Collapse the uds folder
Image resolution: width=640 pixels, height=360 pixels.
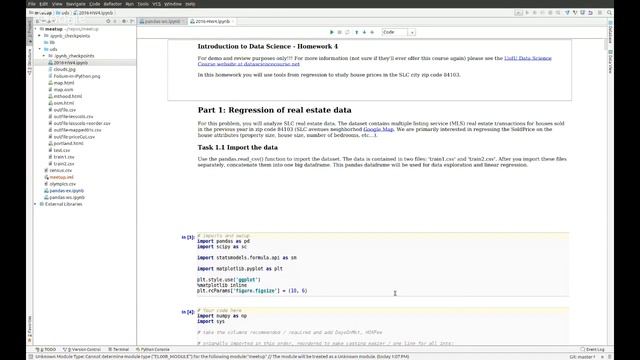[40, 49]
